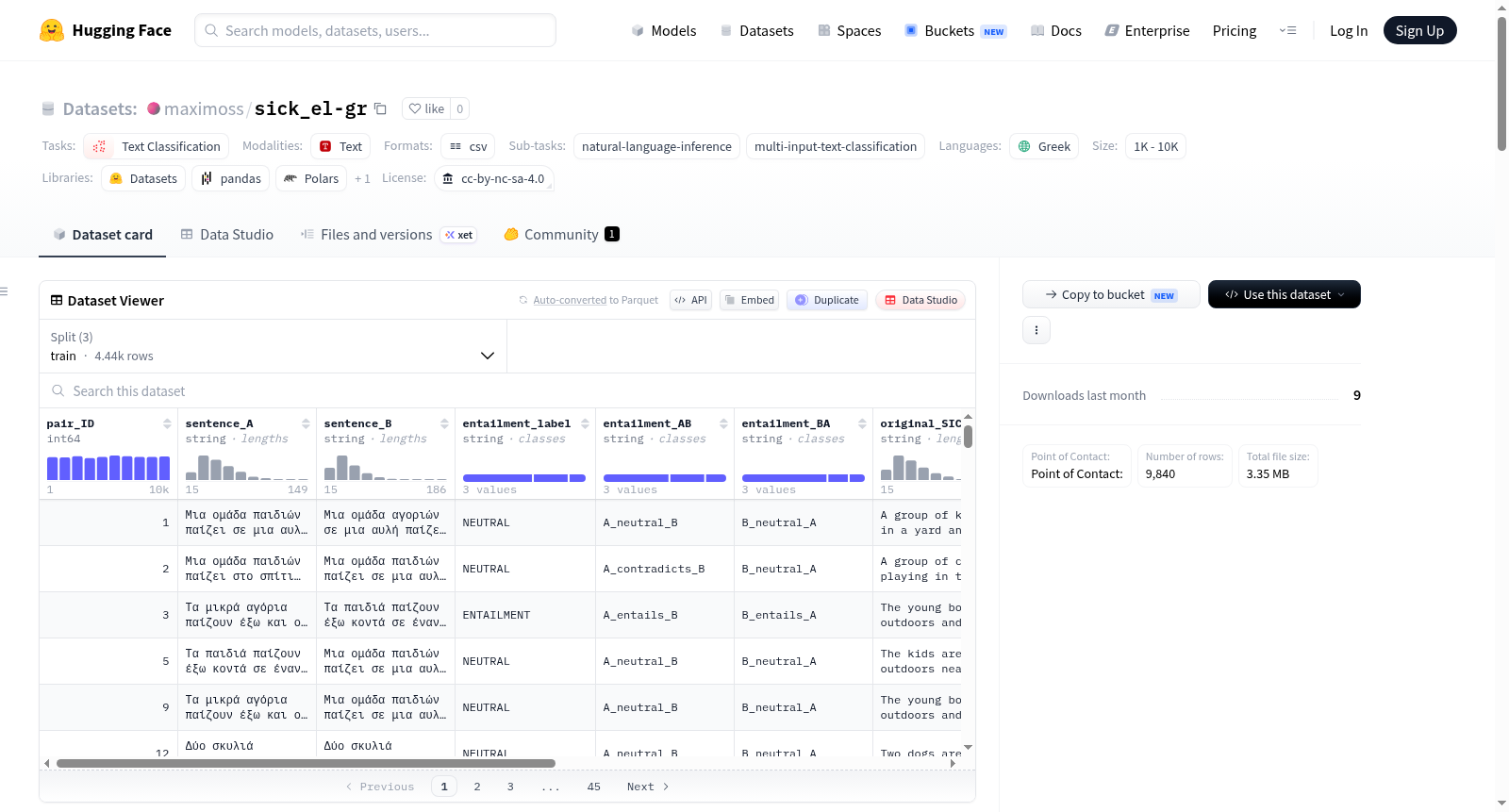Viewport: 1509px width, 812px height.
Task: Sort the pair_ID column
Action: coord(167,423)
